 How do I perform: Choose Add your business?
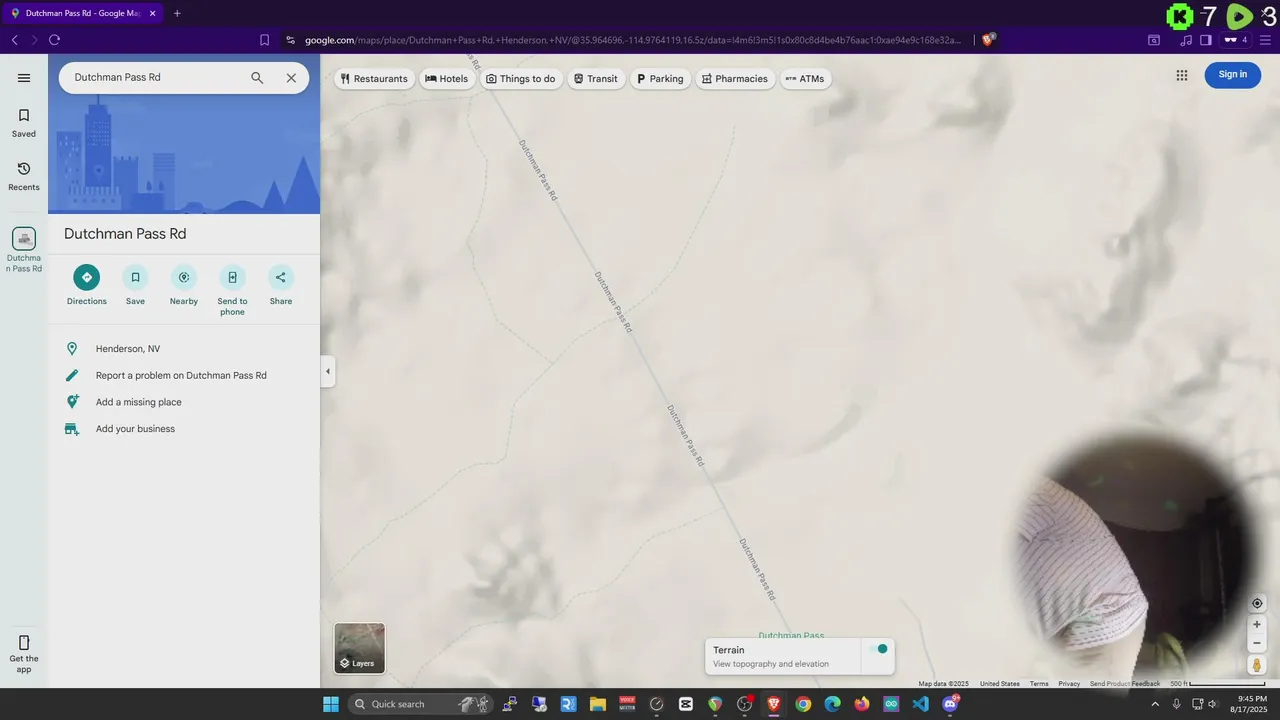[184, 429]
